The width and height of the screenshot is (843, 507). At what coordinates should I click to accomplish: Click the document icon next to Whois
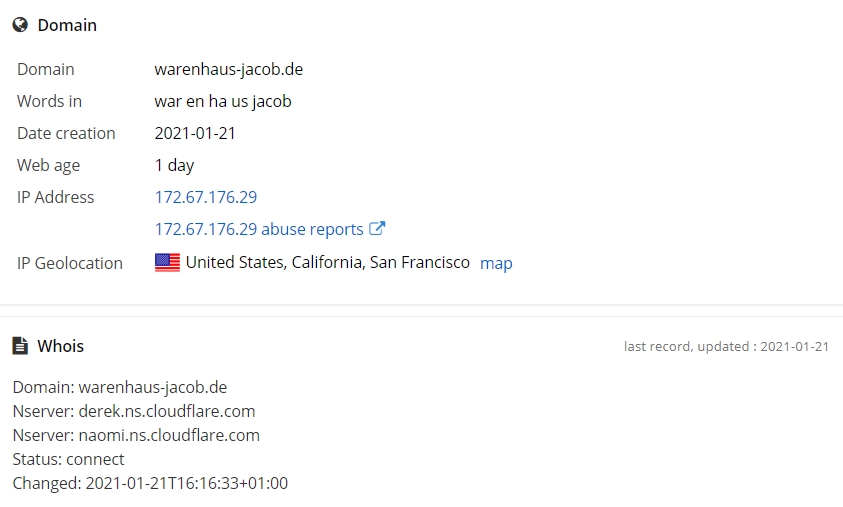pyautogui.click(x=20, y=346)
